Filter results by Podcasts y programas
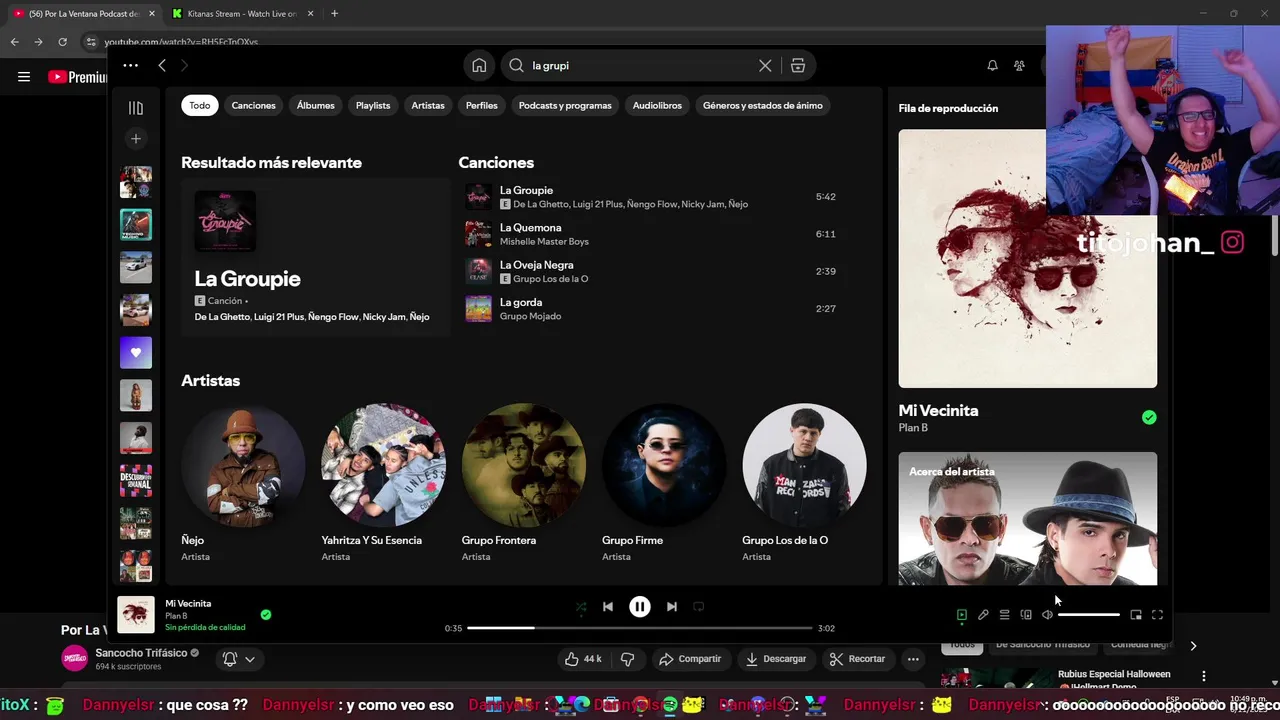 (x=565, y=105)
